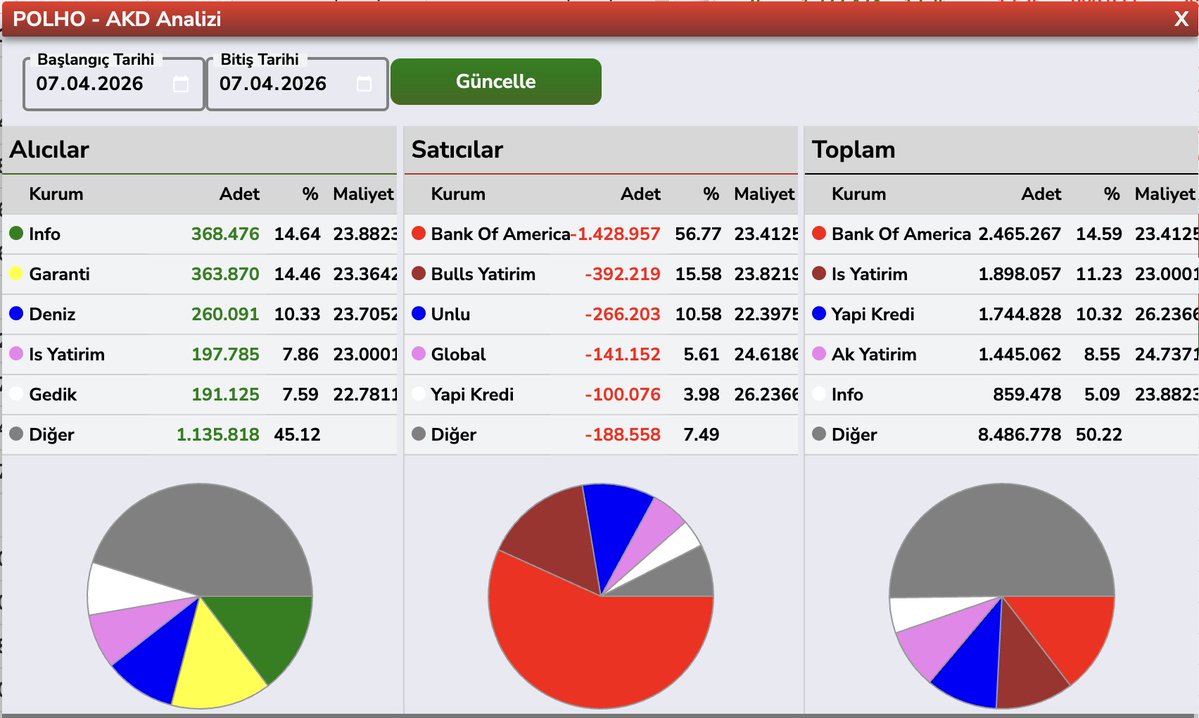Viewport: 1199px width, 718px height.
Task: Click the Bulls Yatirim seller row
Action: click(x=601, y=274)
